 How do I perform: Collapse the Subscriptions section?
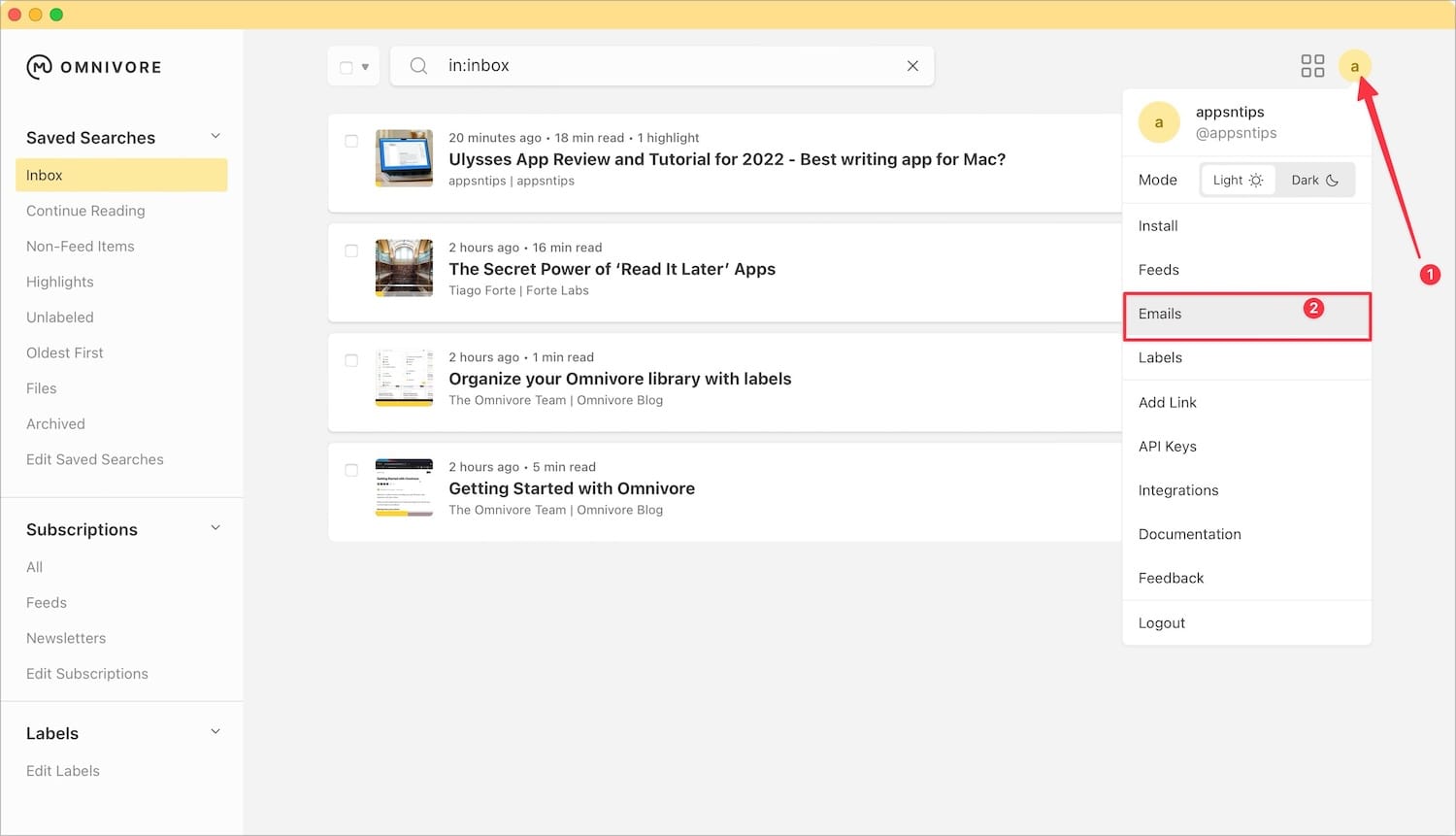[x=215, y=528]
